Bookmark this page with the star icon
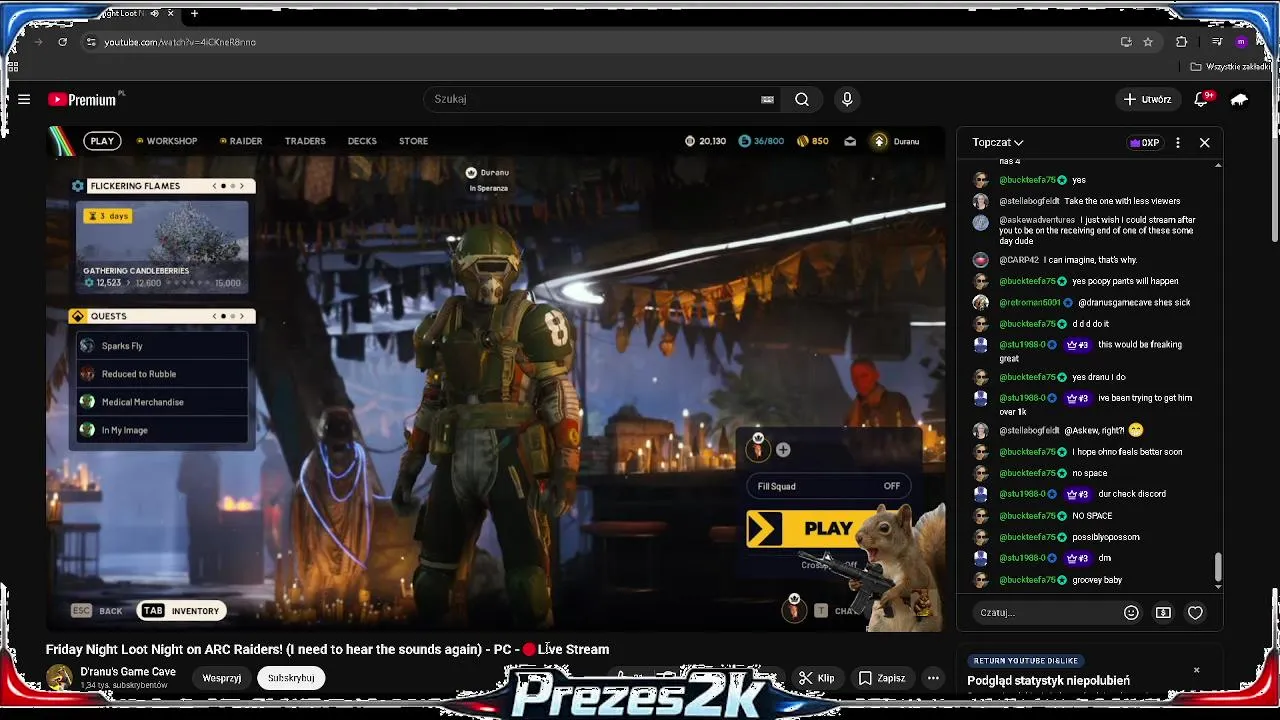Image resolution: width=1280 pixels, height=720 pixels. [x=1148, y=42]
